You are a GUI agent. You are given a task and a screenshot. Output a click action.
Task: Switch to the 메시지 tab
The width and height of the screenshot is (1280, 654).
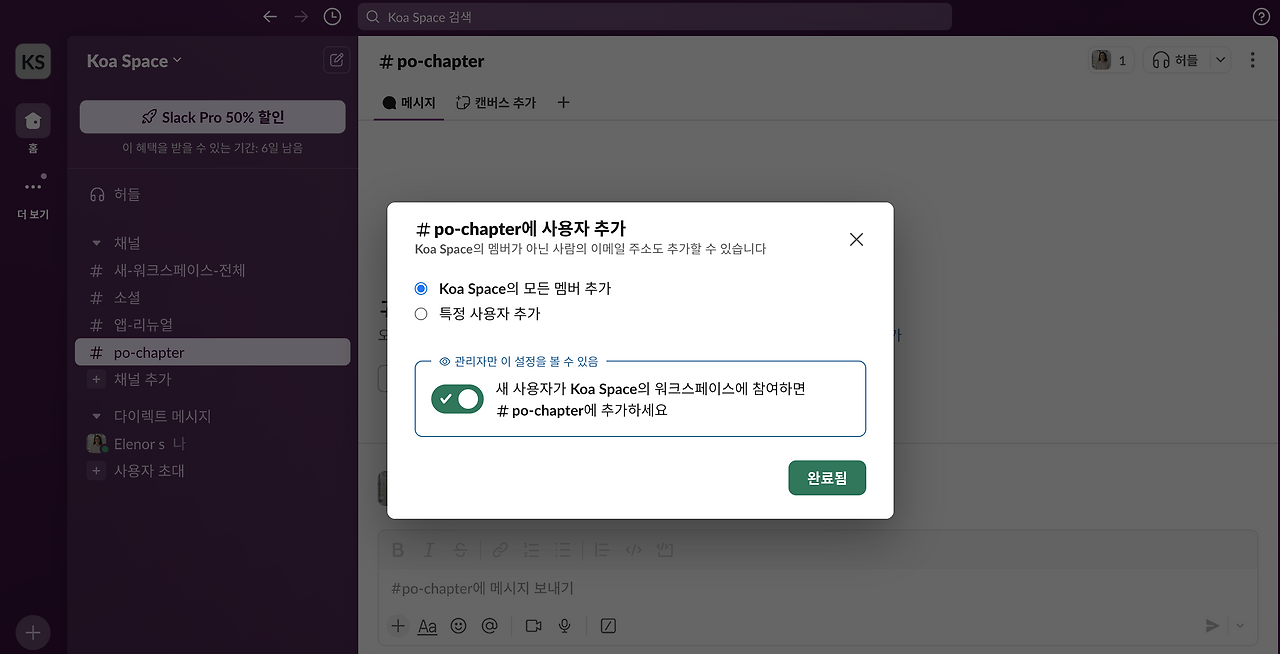coord(408,102)
